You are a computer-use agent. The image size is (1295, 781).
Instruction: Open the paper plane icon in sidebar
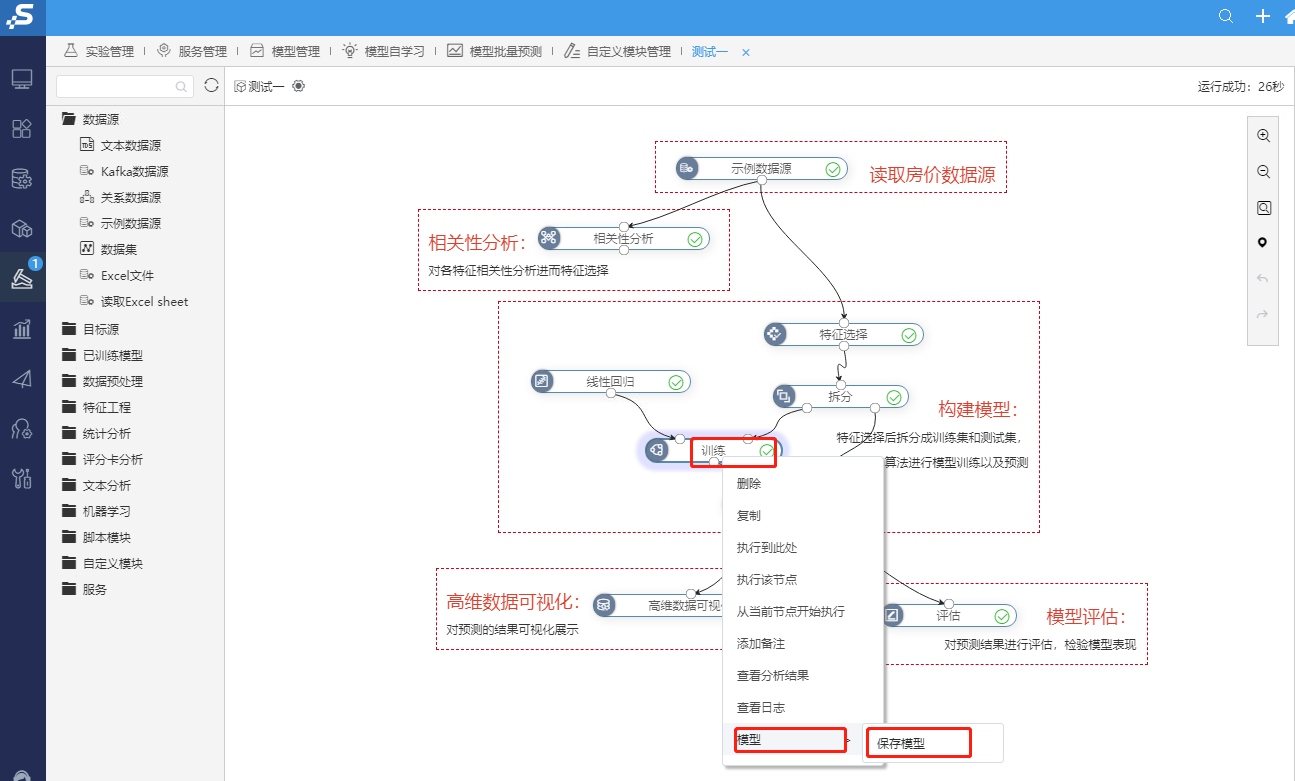[x=22, y=379]
